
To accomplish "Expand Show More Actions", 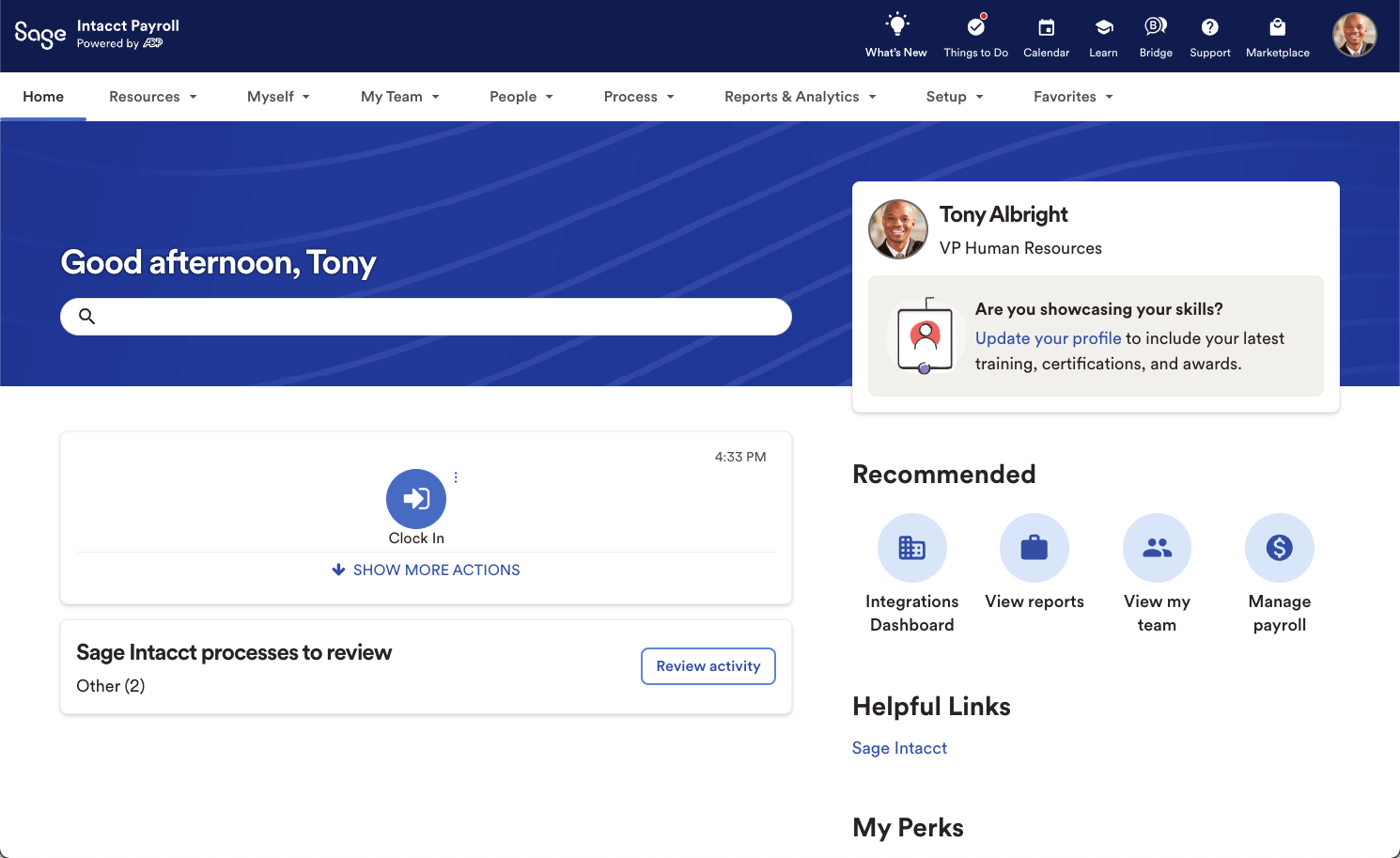I will [426, 570].
